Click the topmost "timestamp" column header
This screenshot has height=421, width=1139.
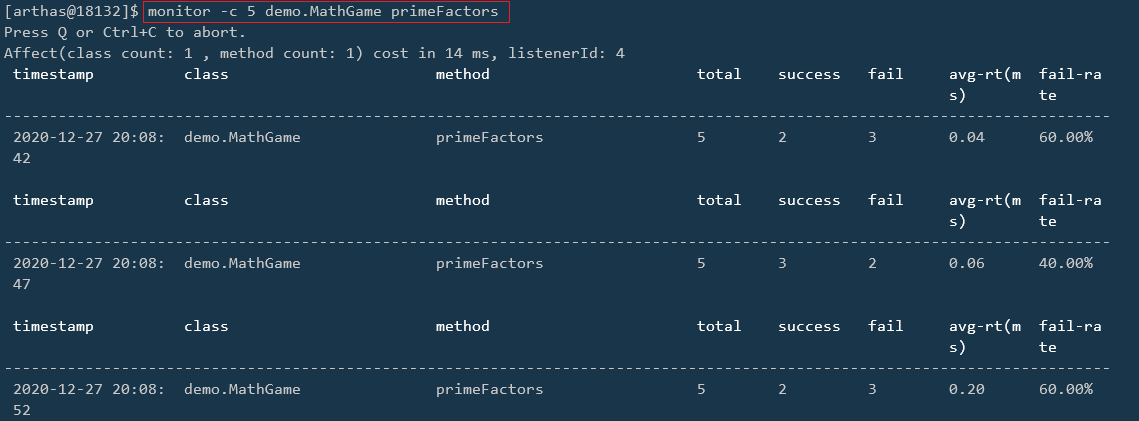(53, 74)
